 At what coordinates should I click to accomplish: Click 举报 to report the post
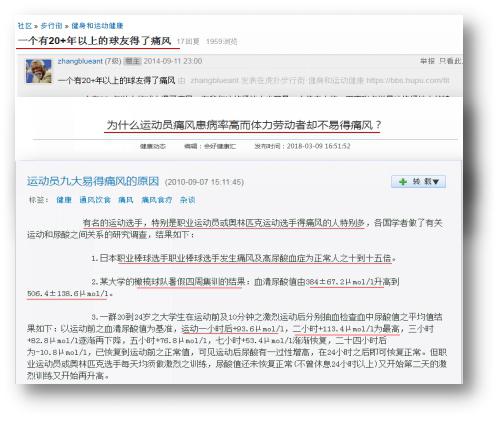click(427, 61)
